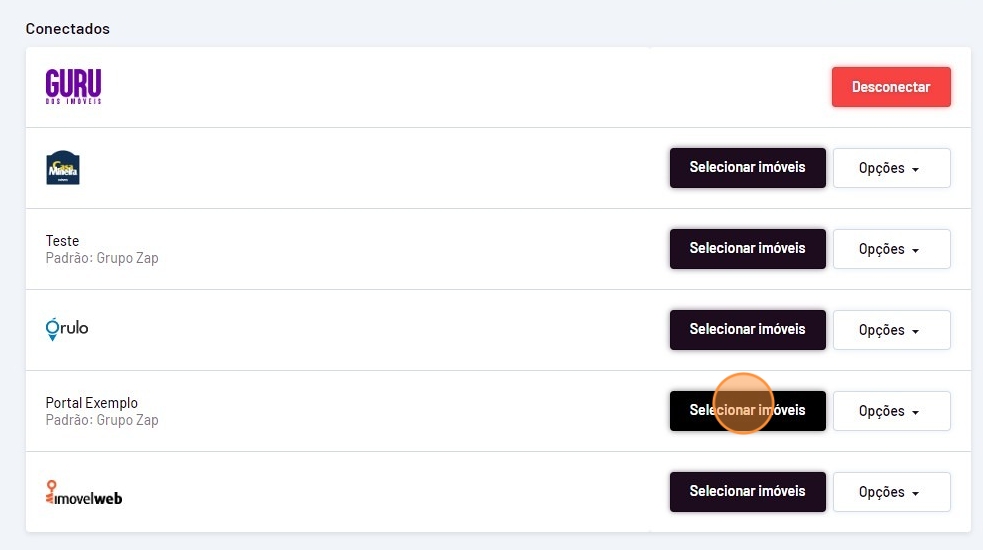The height and width of the screenshot is (550, 983).
Task: Click the Teste portal name
Action: click(x=62, y=241)
